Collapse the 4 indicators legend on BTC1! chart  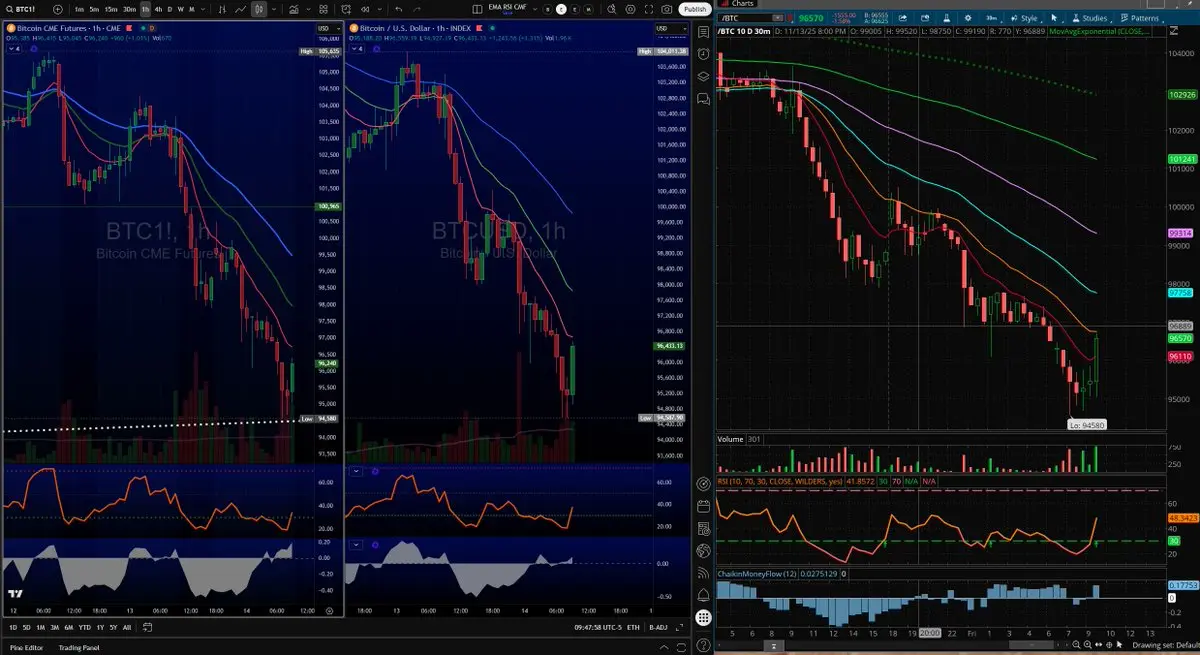click(12, 47)
